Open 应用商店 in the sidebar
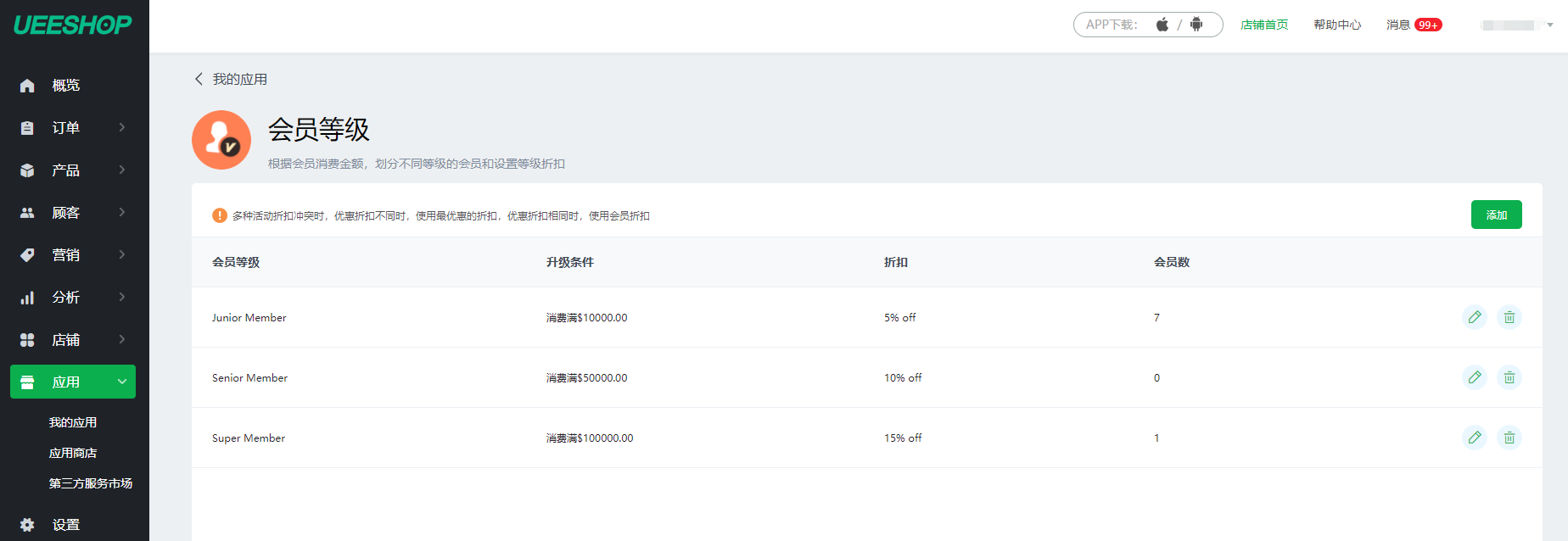 73,453
